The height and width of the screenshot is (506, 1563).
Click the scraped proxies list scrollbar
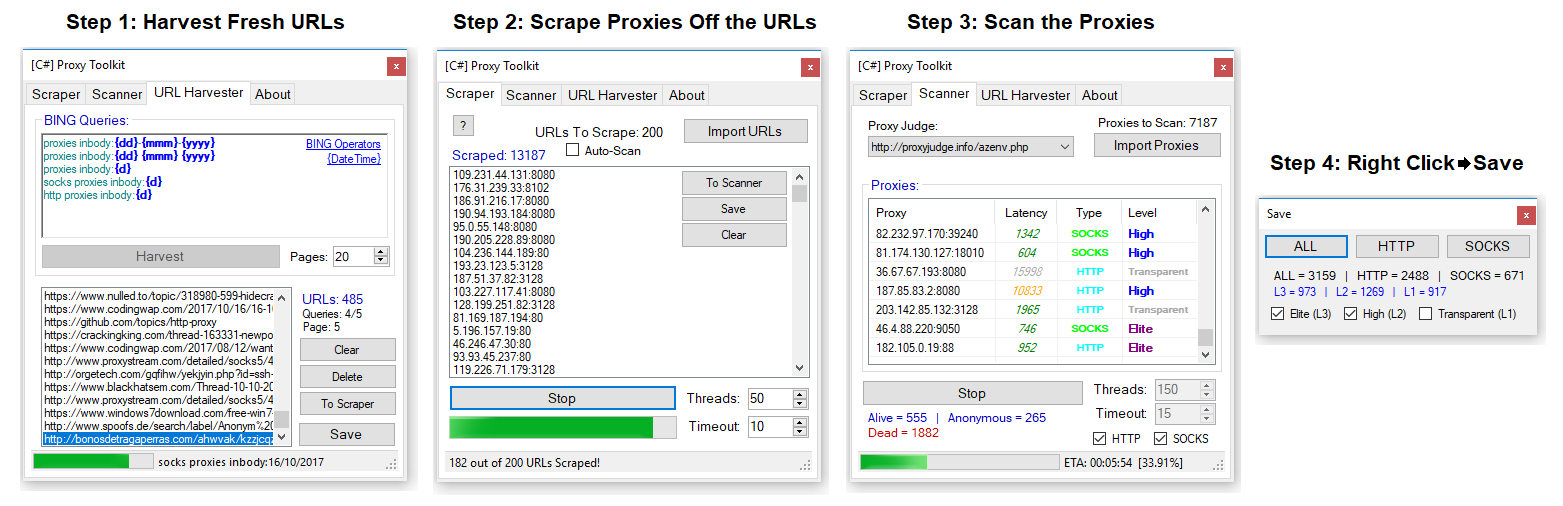(x=799, y=271)
